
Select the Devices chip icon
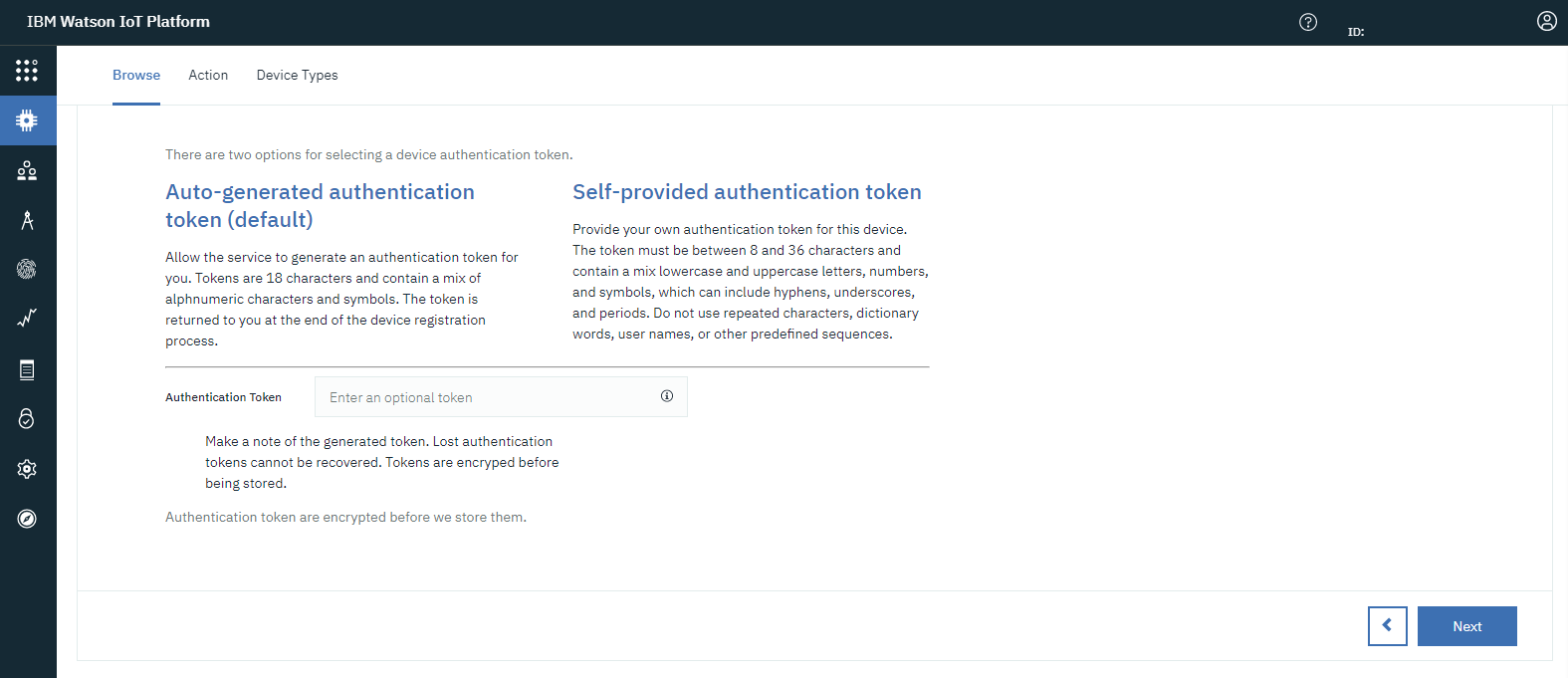(x=27, y=120)
